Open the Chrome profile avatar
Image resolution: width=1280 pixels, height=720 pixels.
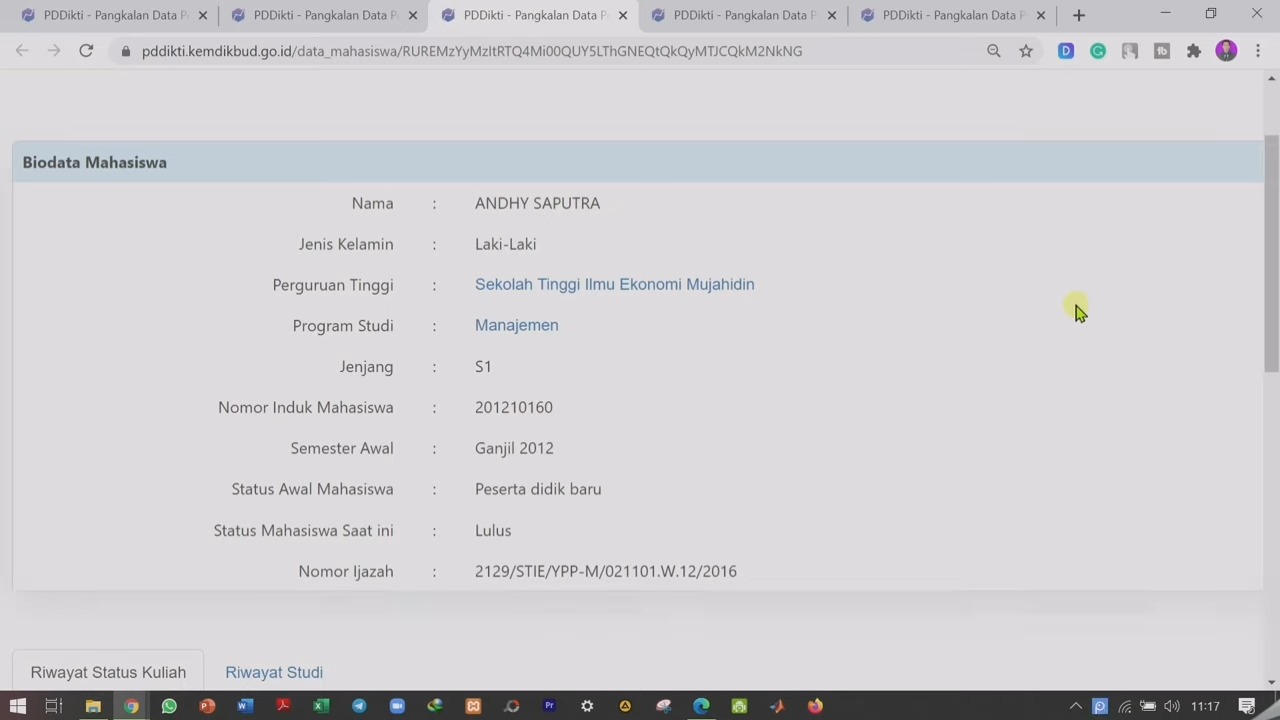pos(1226,51)
